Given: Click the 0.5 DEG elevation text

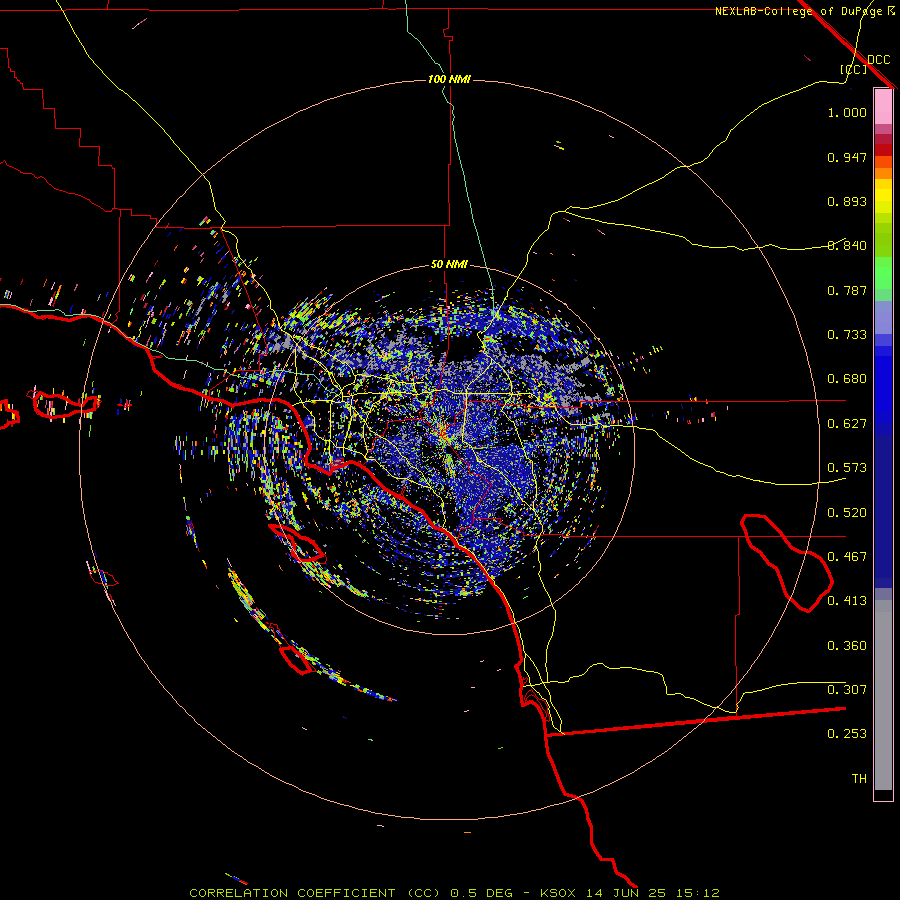Looking at the screenshot, I should pos(481,893).
